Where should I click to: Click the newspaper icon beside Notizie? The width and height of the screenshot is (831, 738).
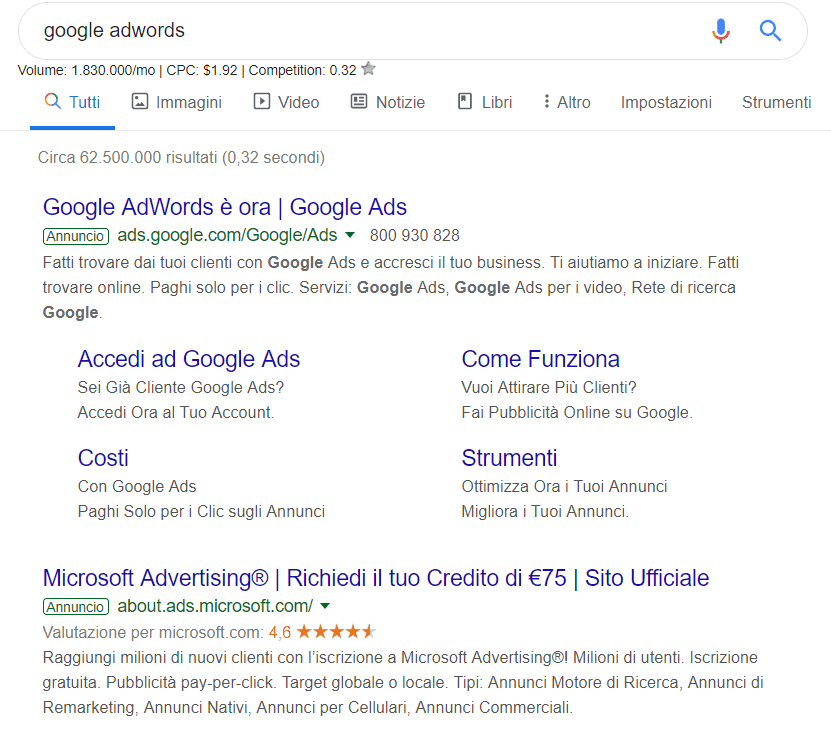pos(359,101)
